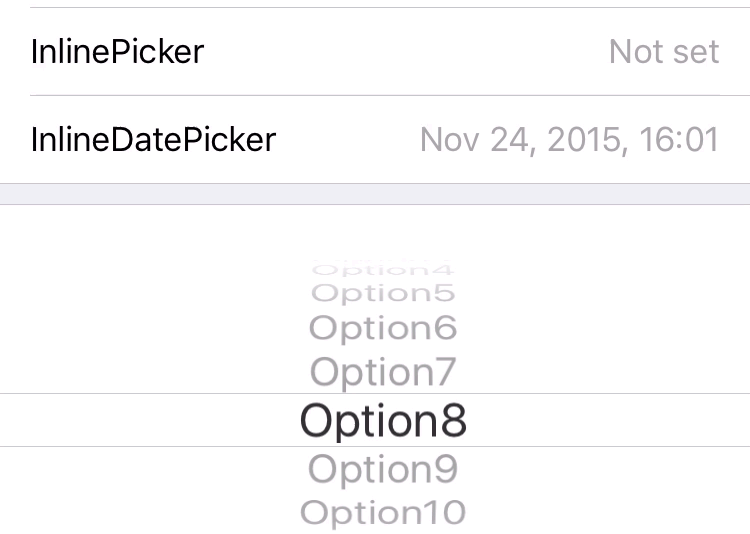
Task: Click blank space between InlineDatePicker and date
Action: pyautogui.click(x=347, y=139)
